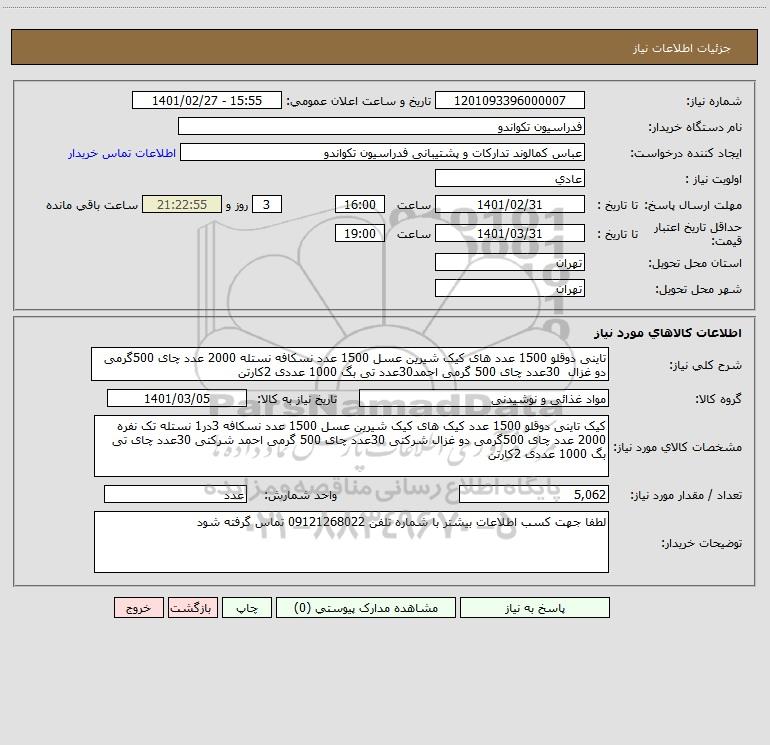Viewport: 770px width, 745px height.
Task: Click the تاریخ و ساعت اعلان عمومی label
Action: pyautogui.click(x=359, y=101)
